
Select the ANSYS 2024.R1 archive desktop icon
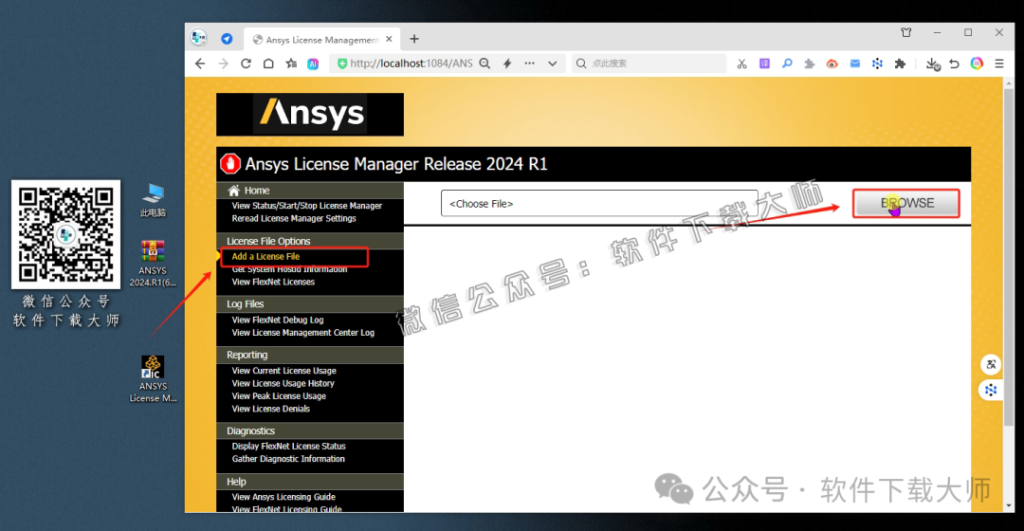click(152, 264)
